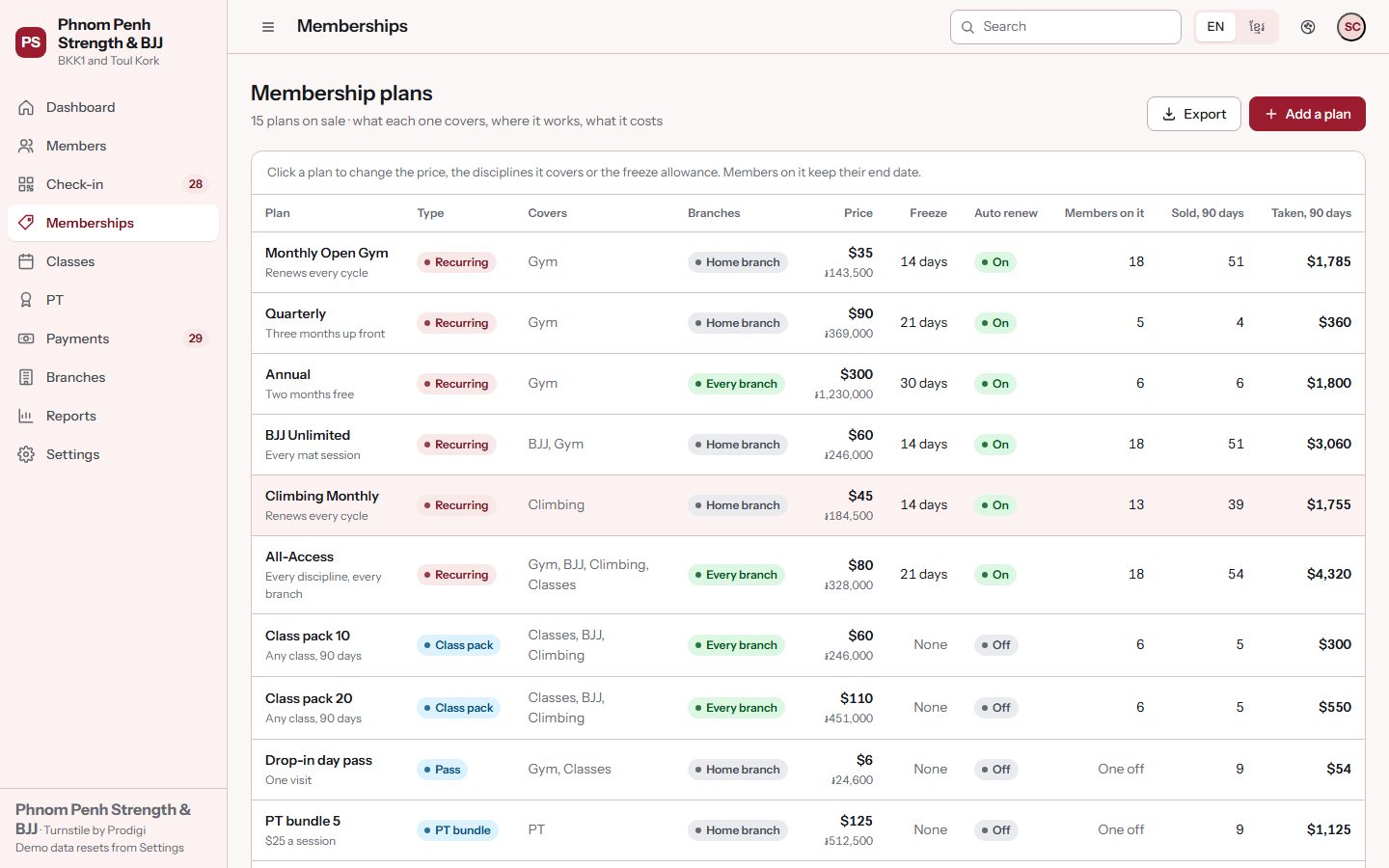
Task: Open the Members page from sidebar
Action: (x=113, y=146)
